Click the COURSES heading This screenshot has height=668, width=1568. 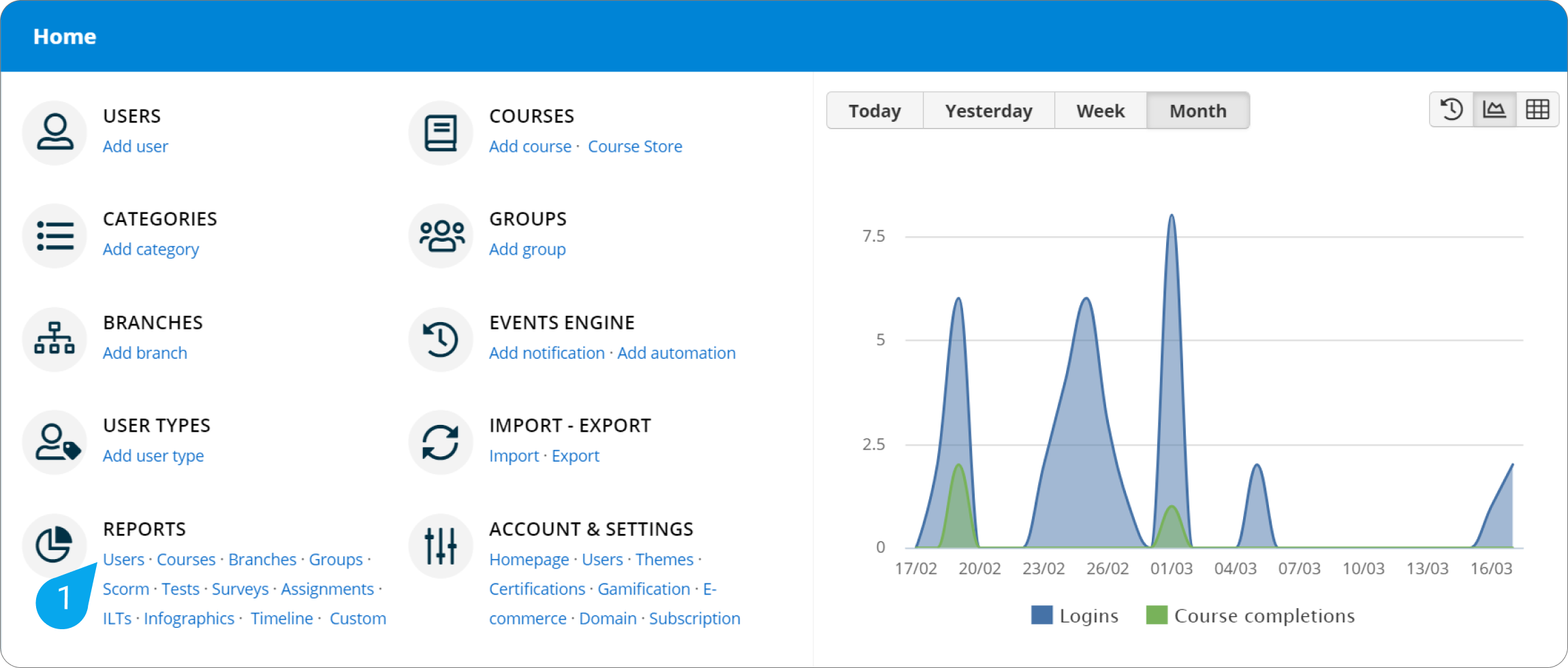point(531,116)
